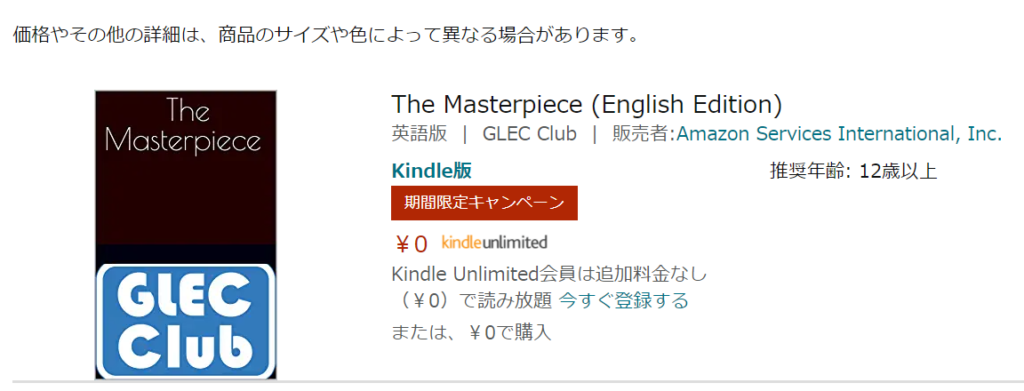Click the red 期間限定キャンペーン badge

click(484, 203)
